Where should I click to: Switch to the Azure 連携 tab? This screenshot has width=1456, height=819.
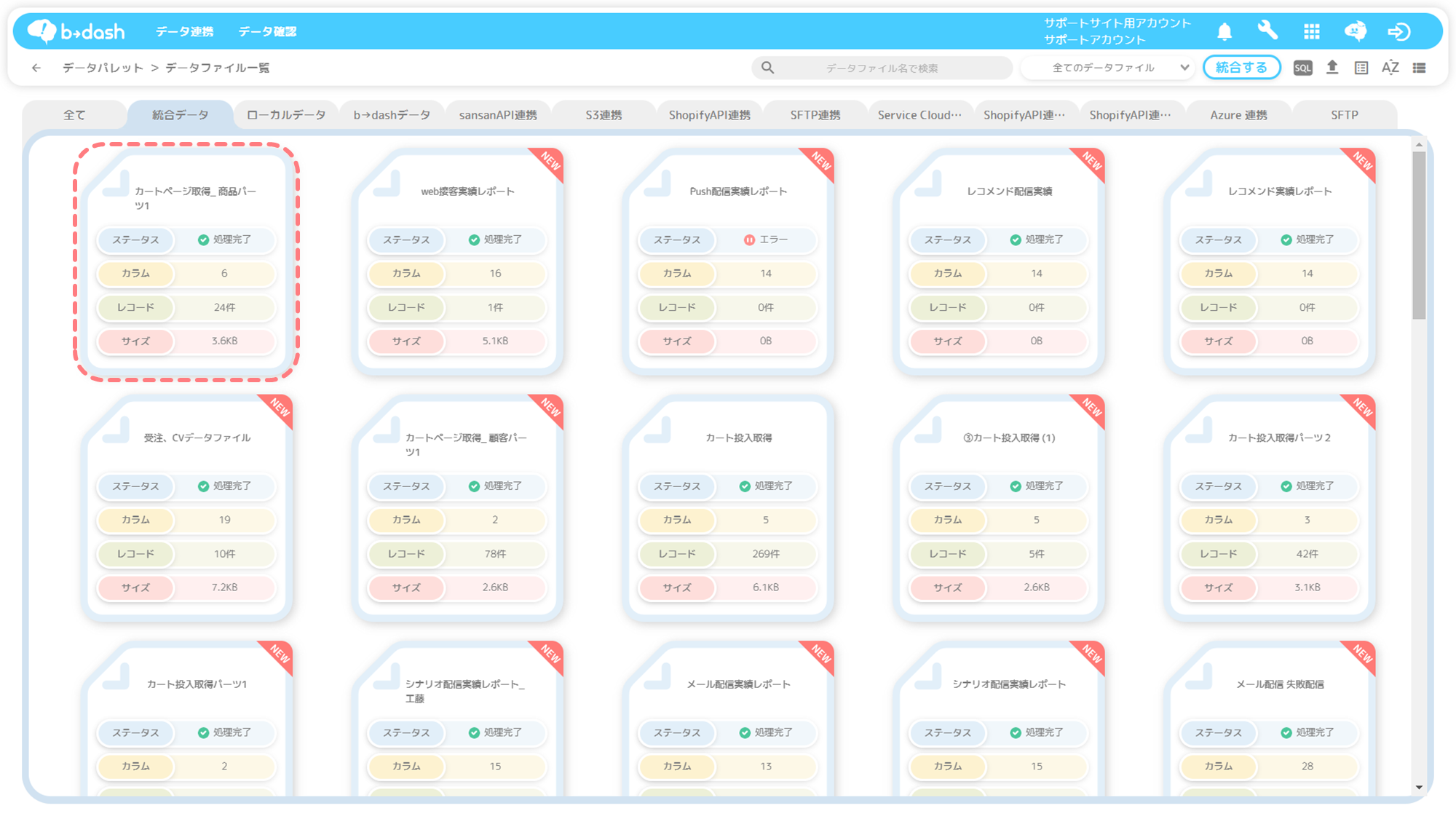click(x=1238, y=115)
